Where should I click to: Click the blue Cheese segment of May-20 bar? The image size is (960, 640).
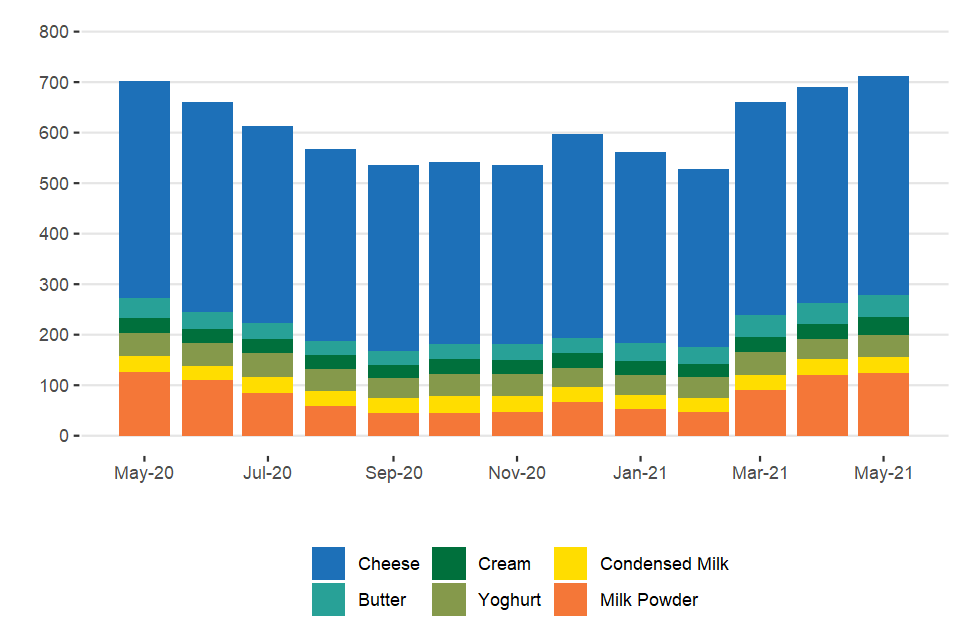coord(144,190)
